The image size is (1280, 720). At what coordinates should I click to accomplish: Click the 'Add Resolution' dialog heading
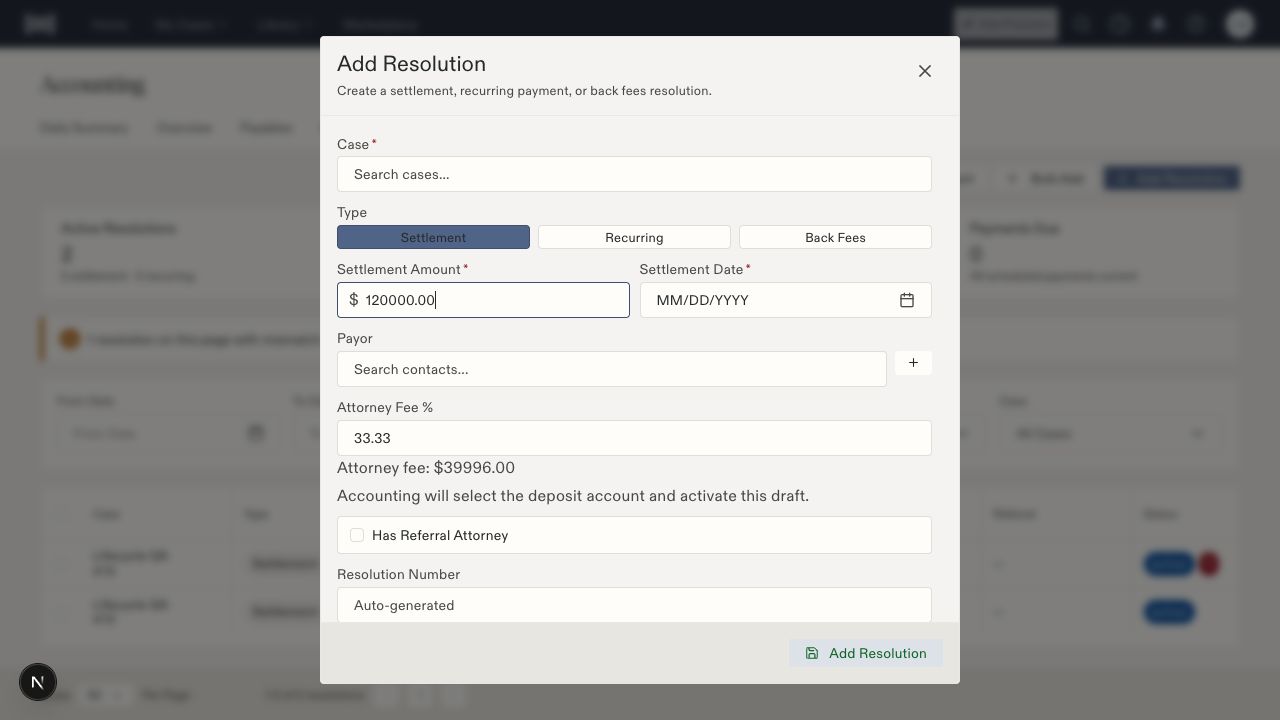(411, 64)
